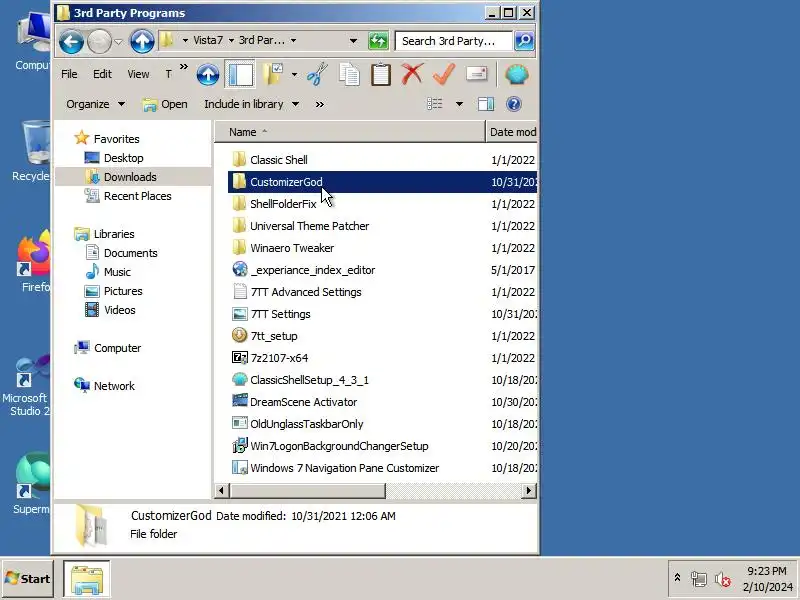Open the address bar history dropdown
The height and width of the screenshot is (600, 800).
pyautogui.click(x=353, y=41)
